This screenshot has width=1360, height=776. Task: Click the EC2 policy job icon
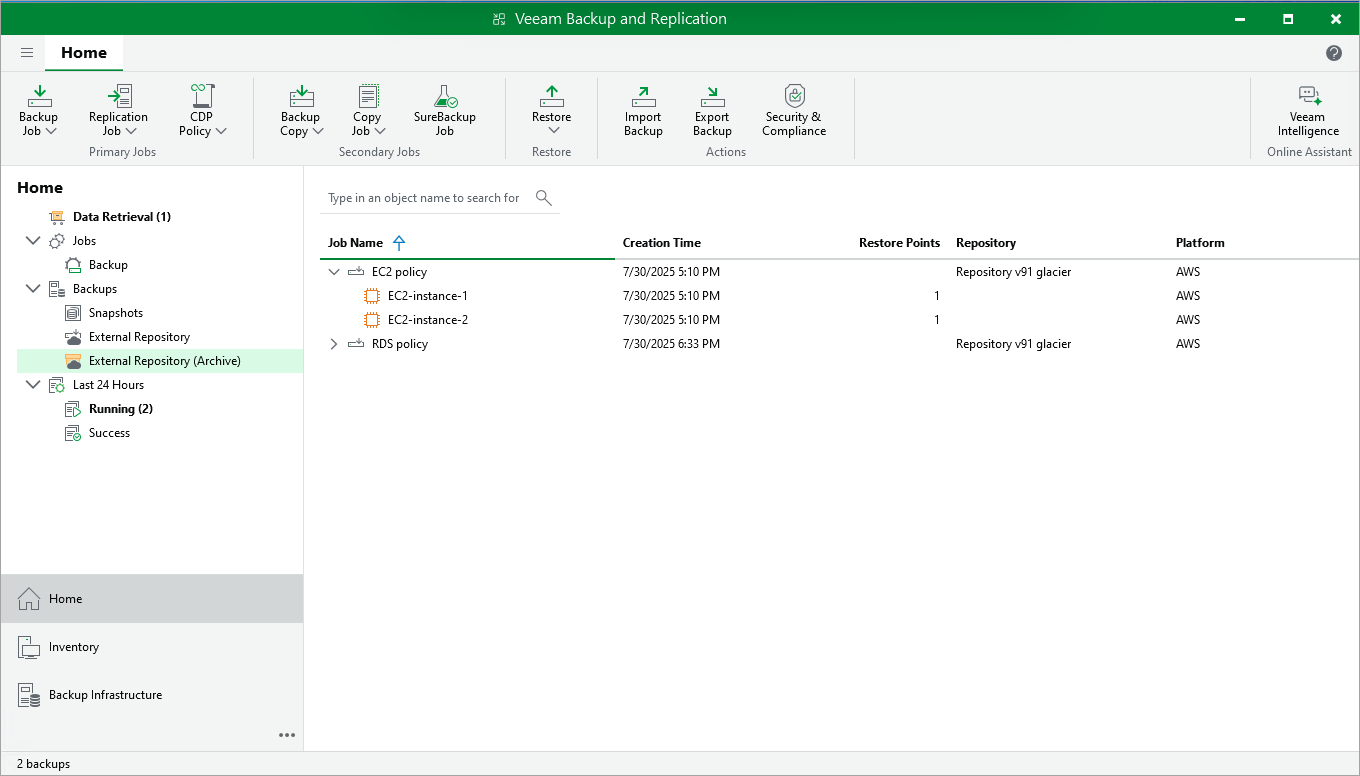(x=356, y=272)
